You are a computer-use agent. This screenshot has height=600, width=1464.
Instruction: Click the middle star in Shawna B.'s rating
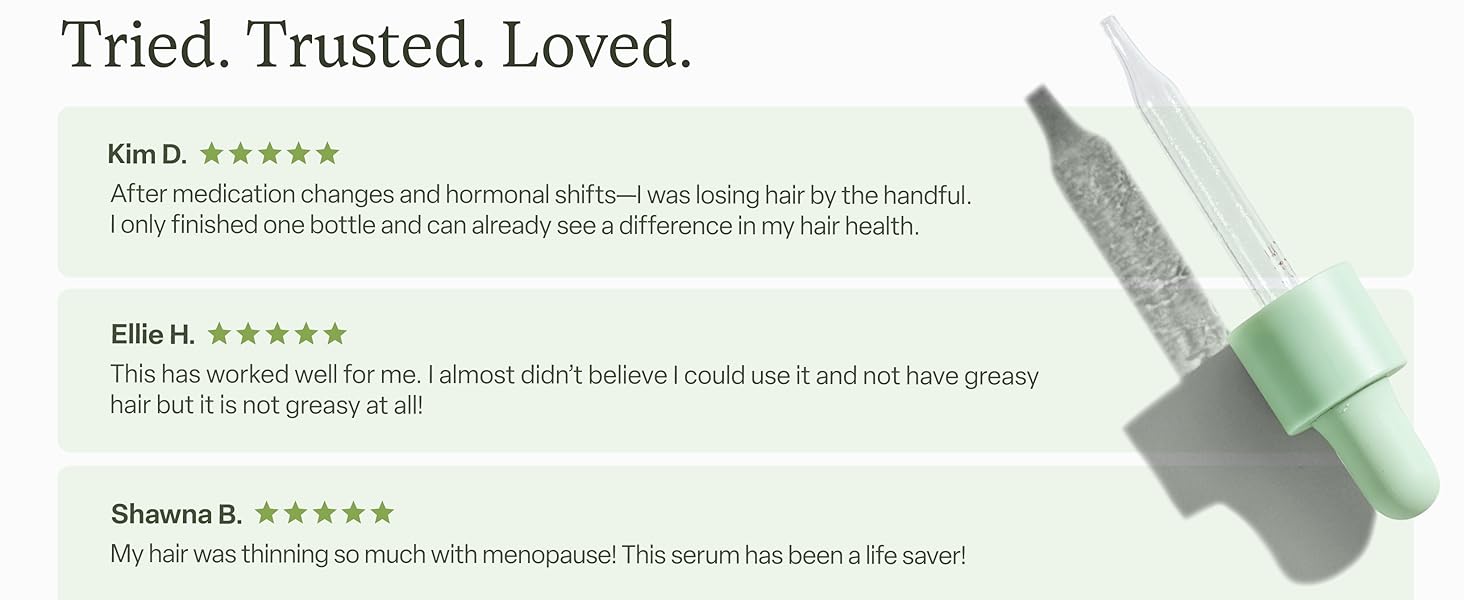point(324,514)
